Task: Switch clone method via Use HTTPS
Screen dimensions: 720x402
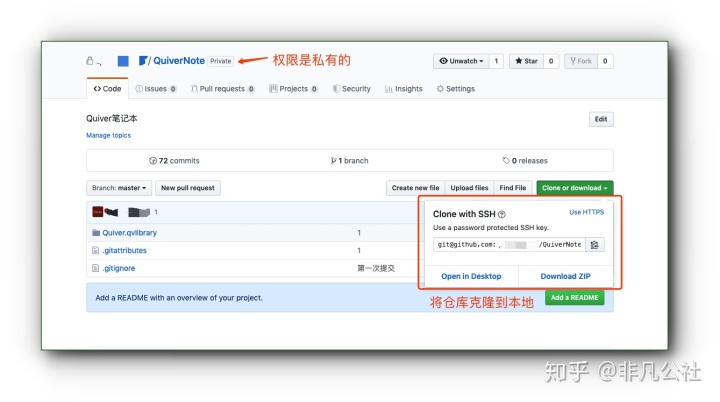Action: [586, 212]
